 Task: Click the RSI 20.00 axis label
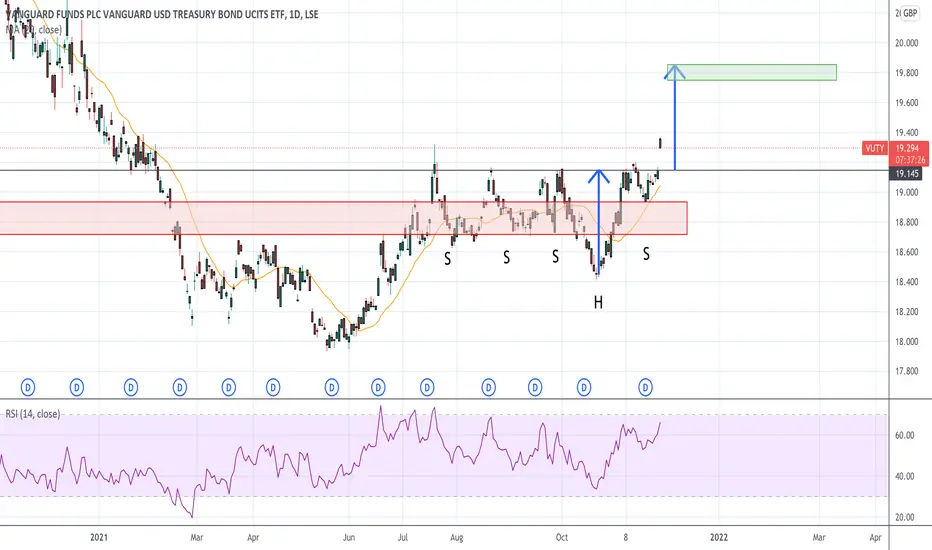905,517
